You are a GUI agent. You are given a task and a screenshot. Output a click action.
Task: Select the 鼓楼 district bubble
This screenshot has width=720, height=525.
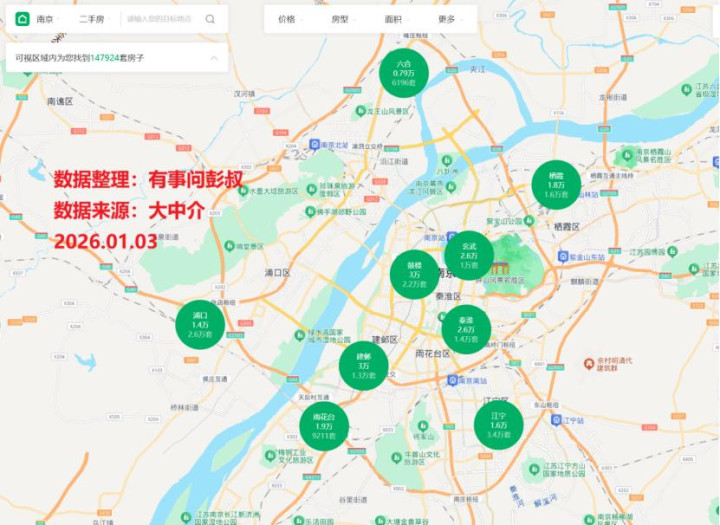point(414,274)
